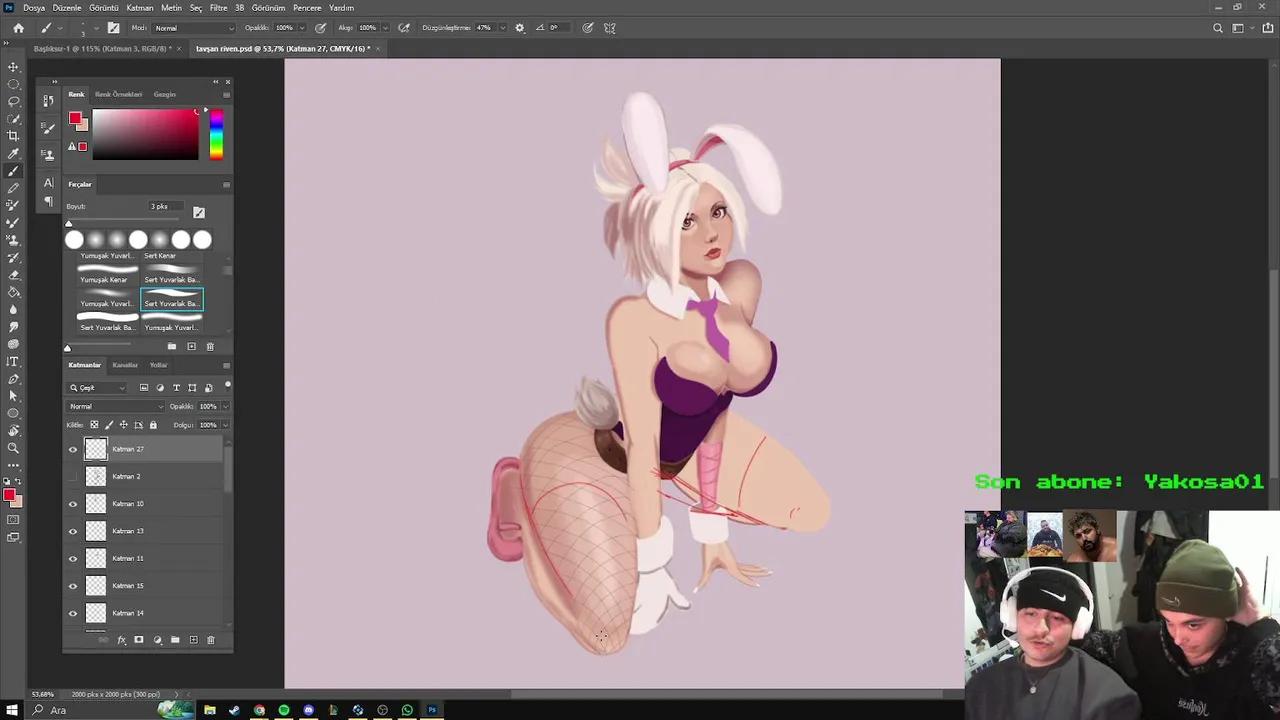Switch to the tavşan riven.psd document tab

285,48
